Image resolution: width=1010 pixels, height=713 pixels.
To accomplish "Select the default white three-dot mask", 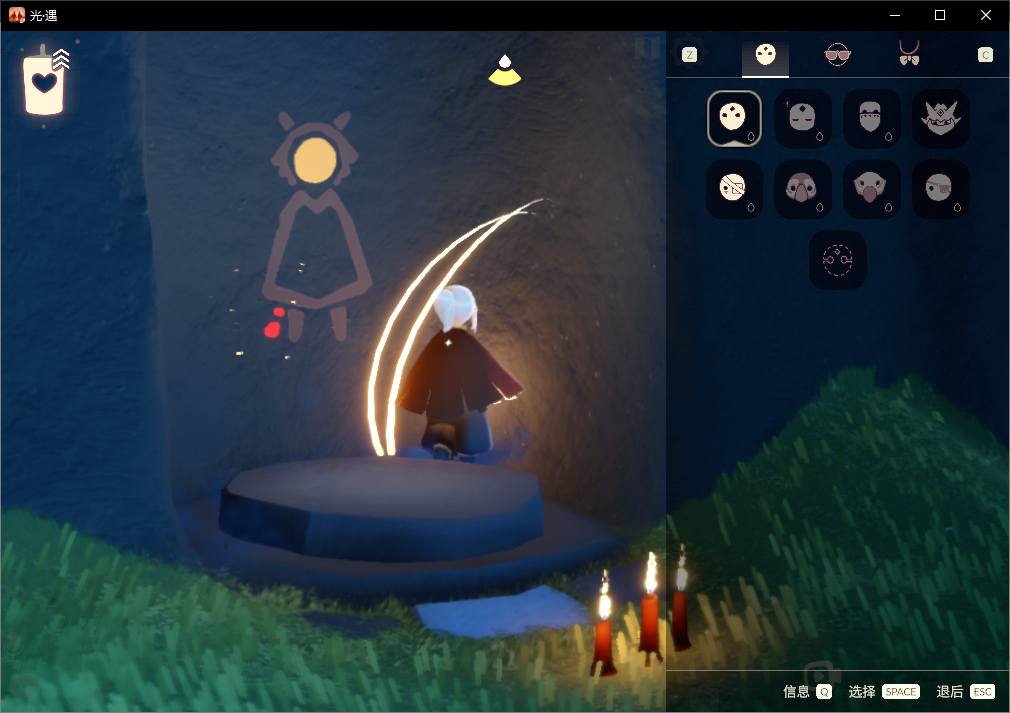I will pyautogui.click(x=734, y=119).
